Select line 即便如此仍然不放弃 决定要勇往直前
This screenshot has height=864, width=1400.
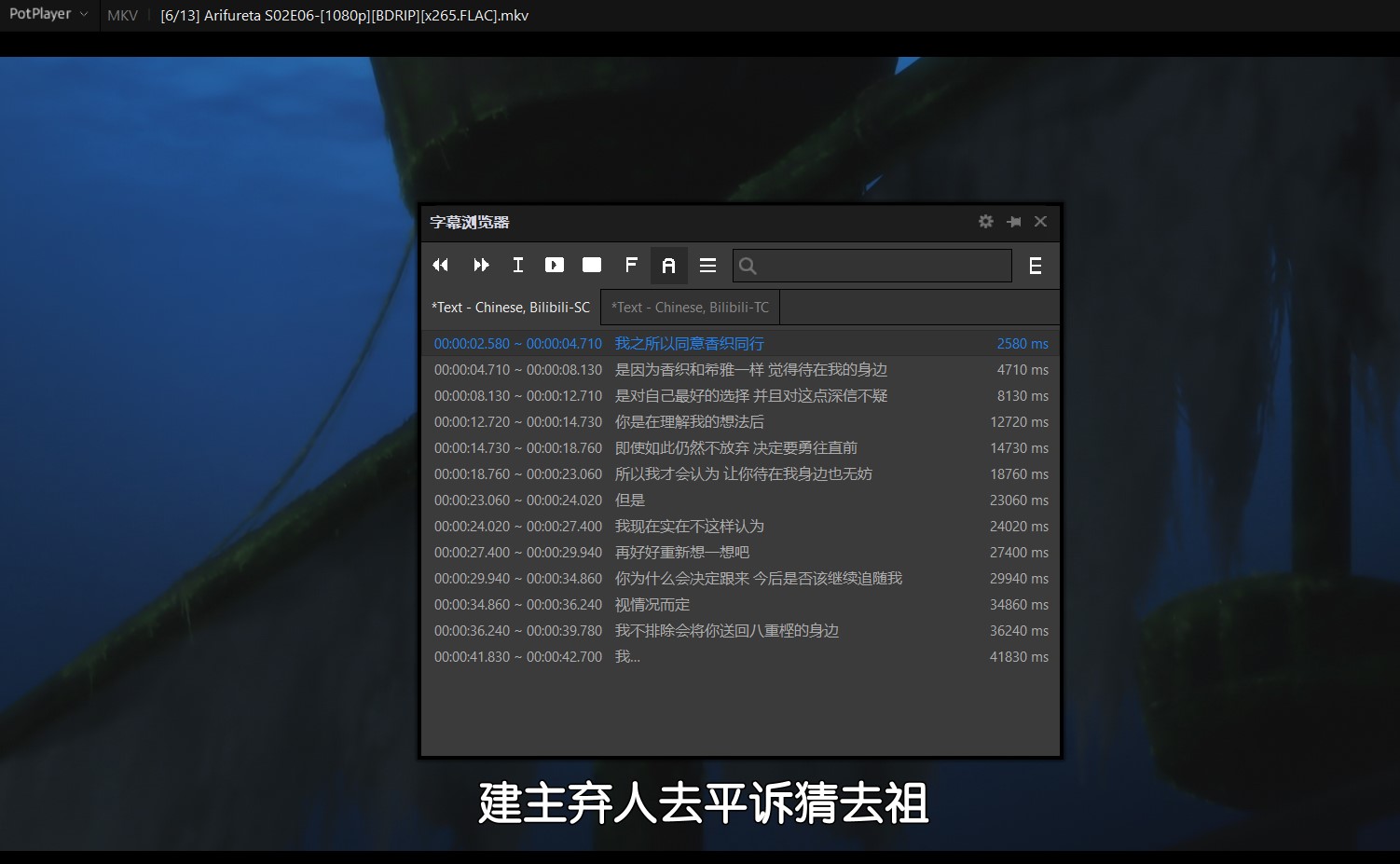pyautogui.click(x=740, y=448)
